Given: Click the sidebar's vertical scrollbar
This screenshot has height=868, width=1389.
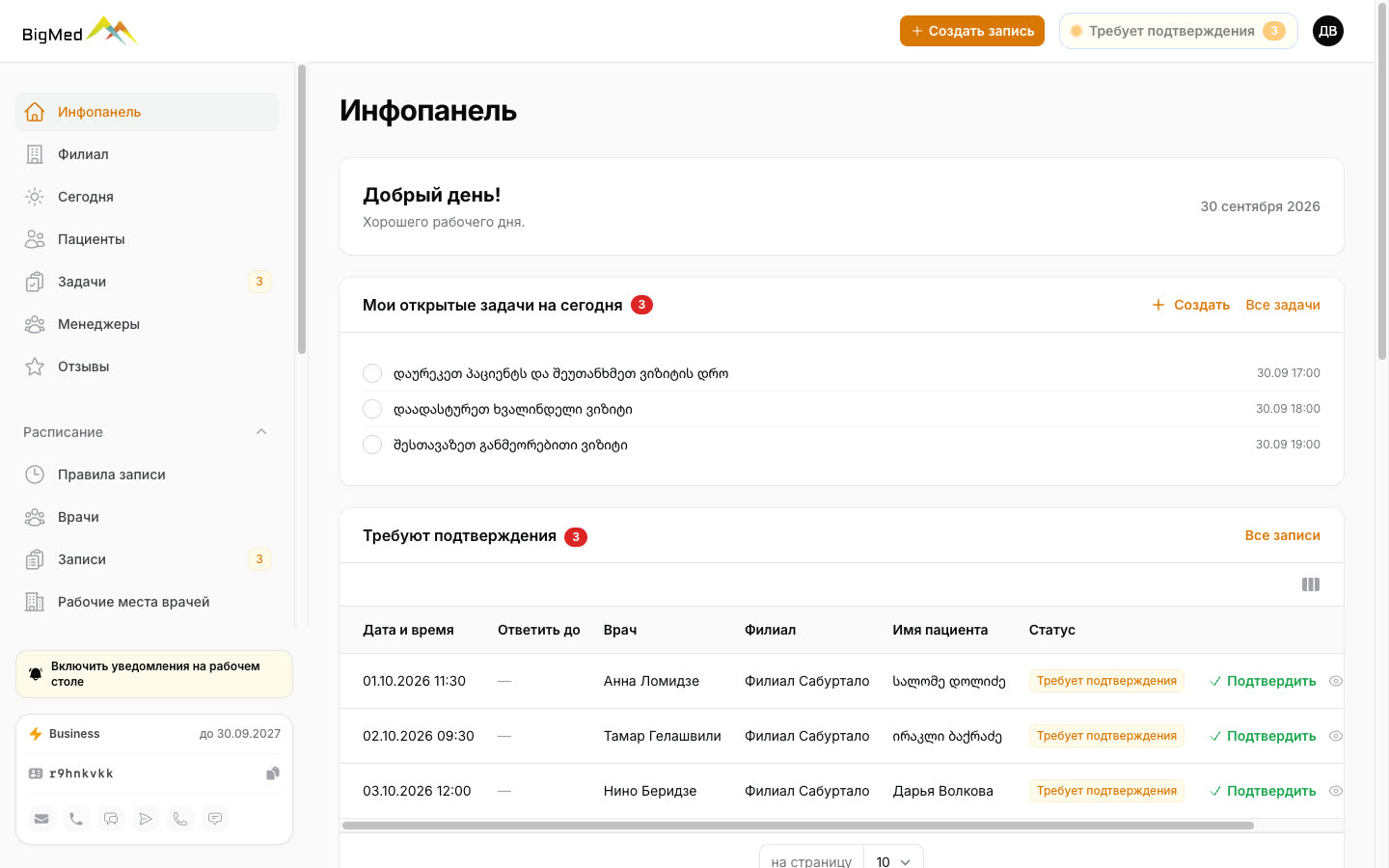Looking at the screenshot, I should pos(302,209).
